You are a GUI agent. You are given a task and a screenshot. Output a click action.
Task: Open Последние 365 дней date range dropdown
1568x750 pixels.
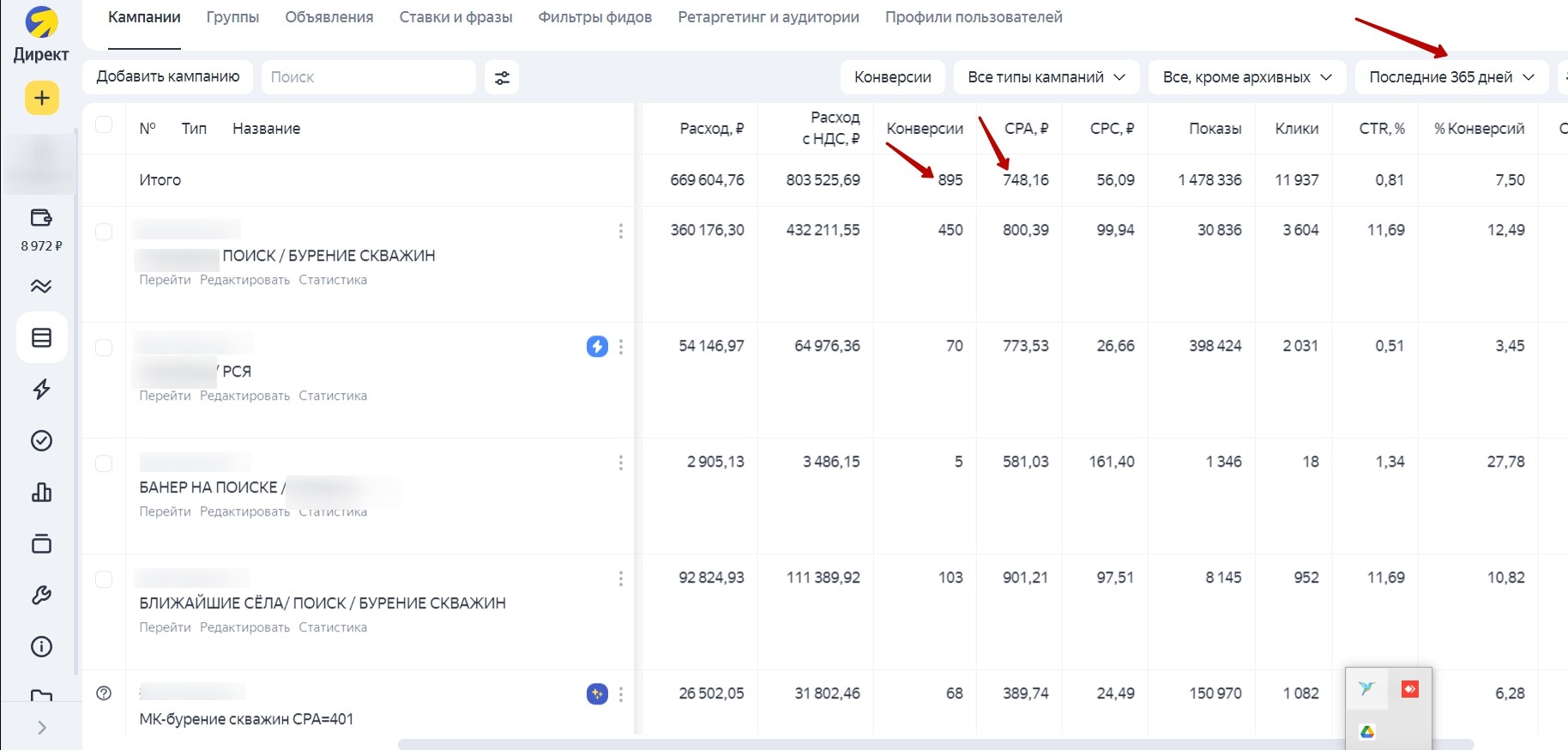point(1450,77)
